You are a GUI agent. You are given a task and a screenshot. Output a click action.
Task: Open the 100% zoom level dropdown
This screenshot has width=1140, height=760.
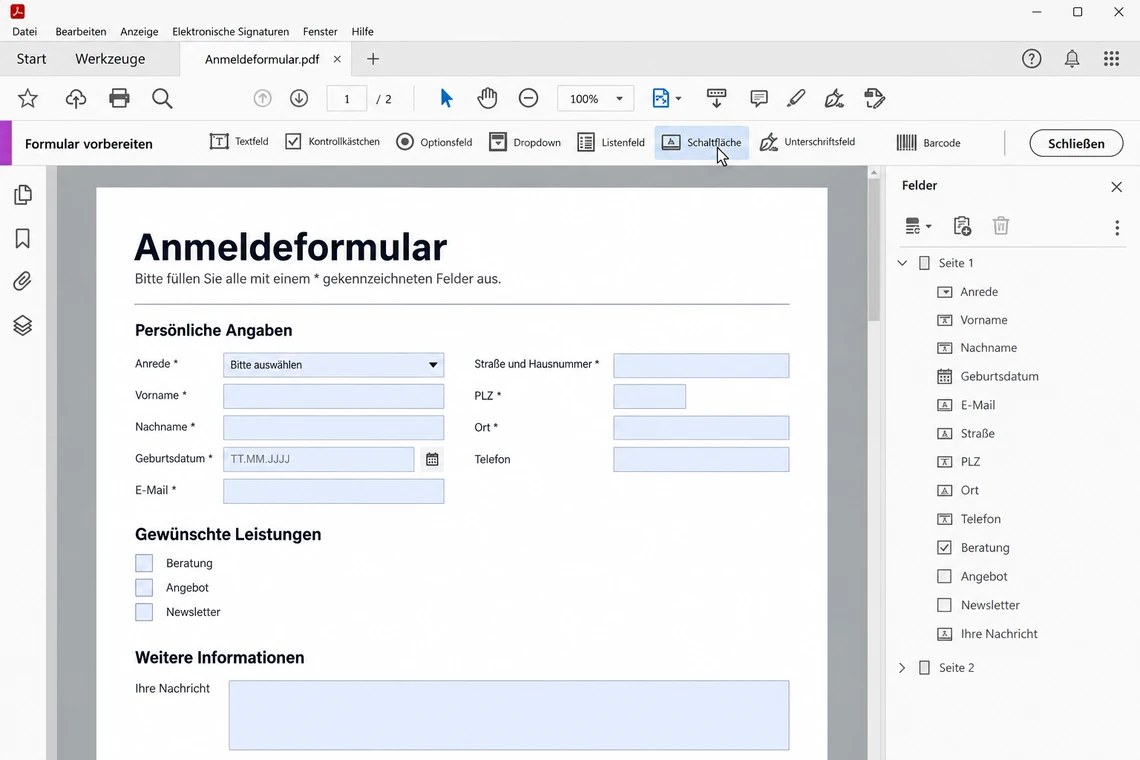(x=595, y=98)
